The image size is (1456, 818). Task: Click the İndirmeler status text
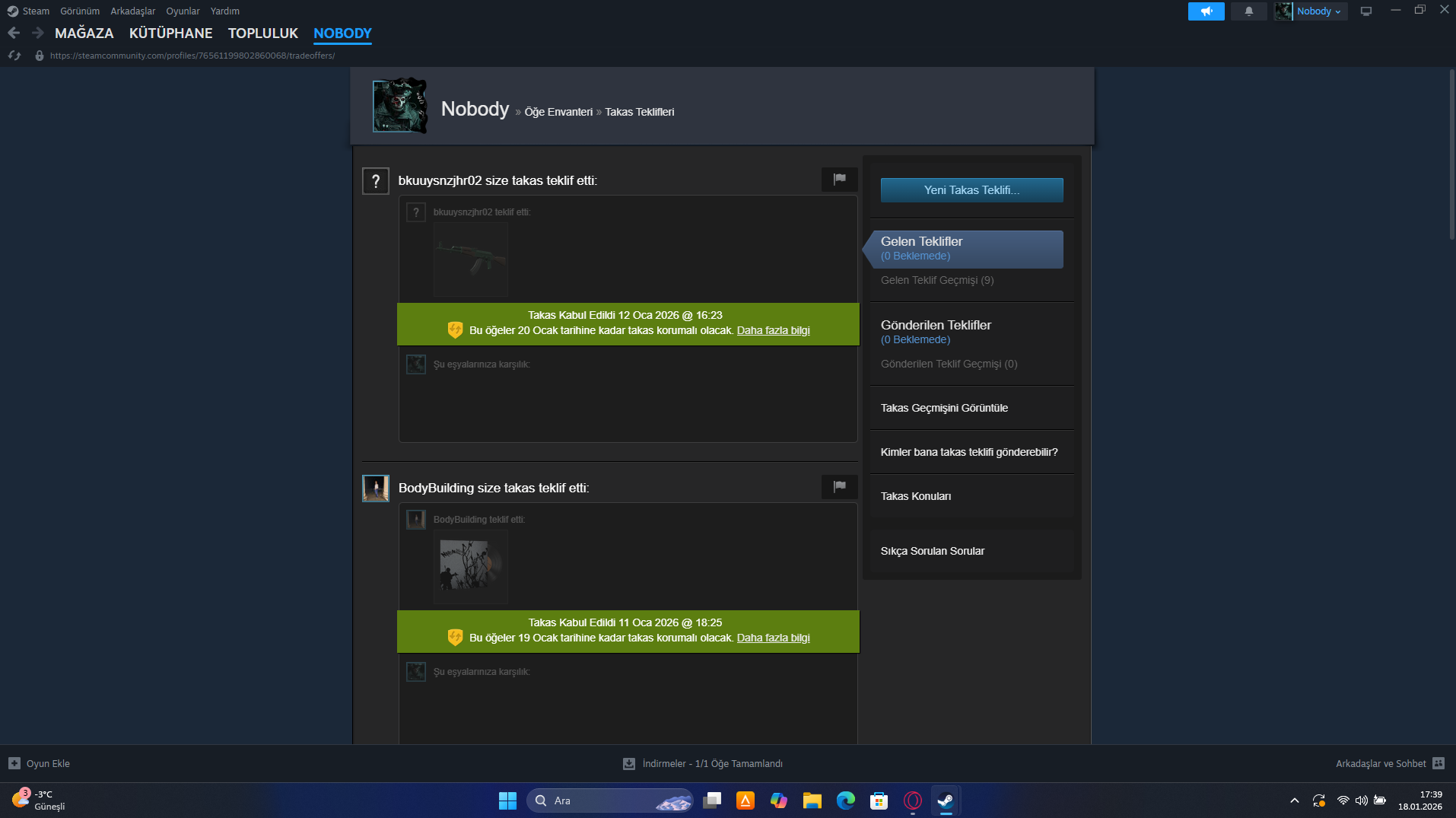713,764
